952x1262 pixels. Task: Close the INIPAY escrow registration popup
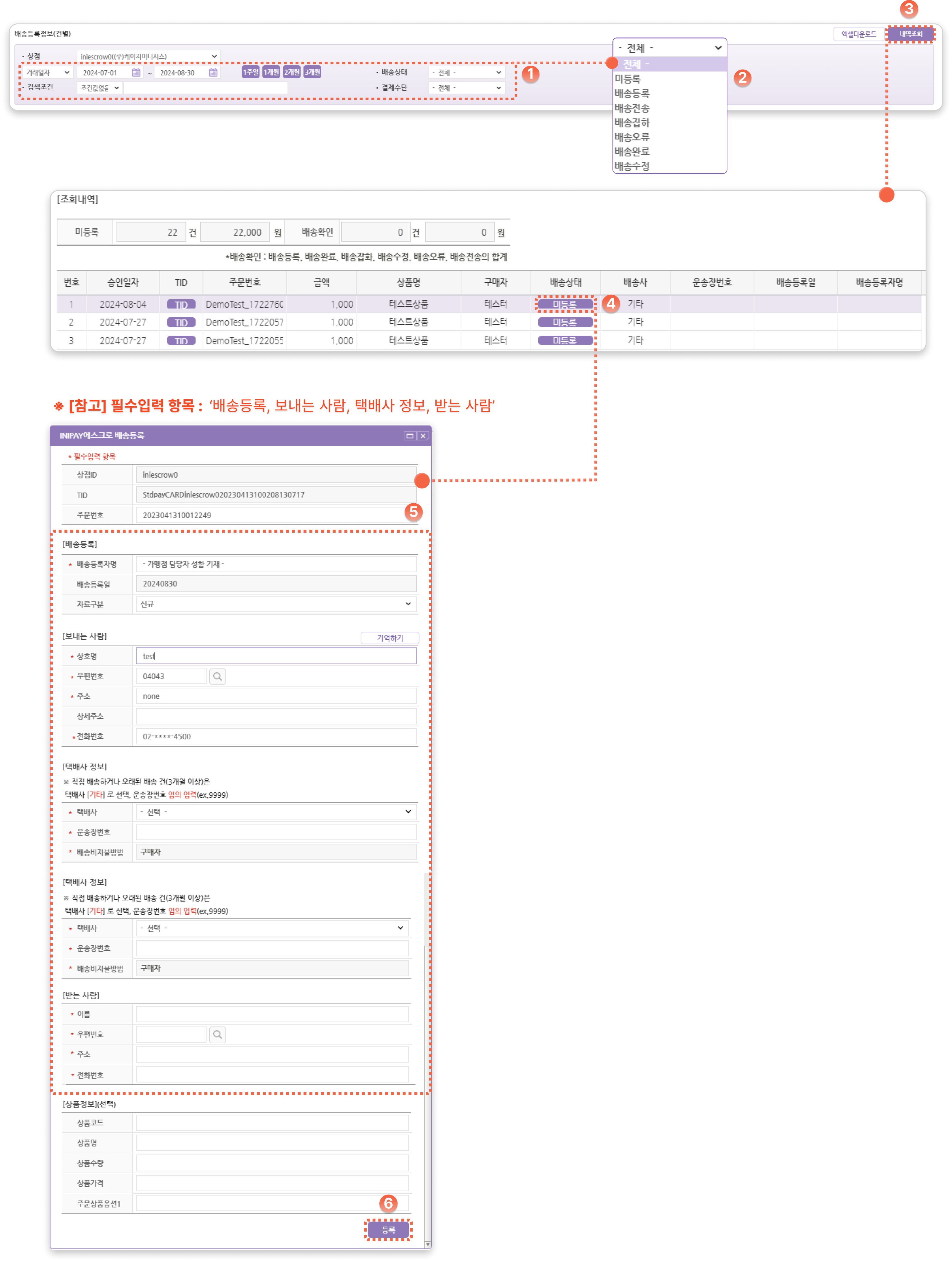pyautogui.click(x=423, y=435)
